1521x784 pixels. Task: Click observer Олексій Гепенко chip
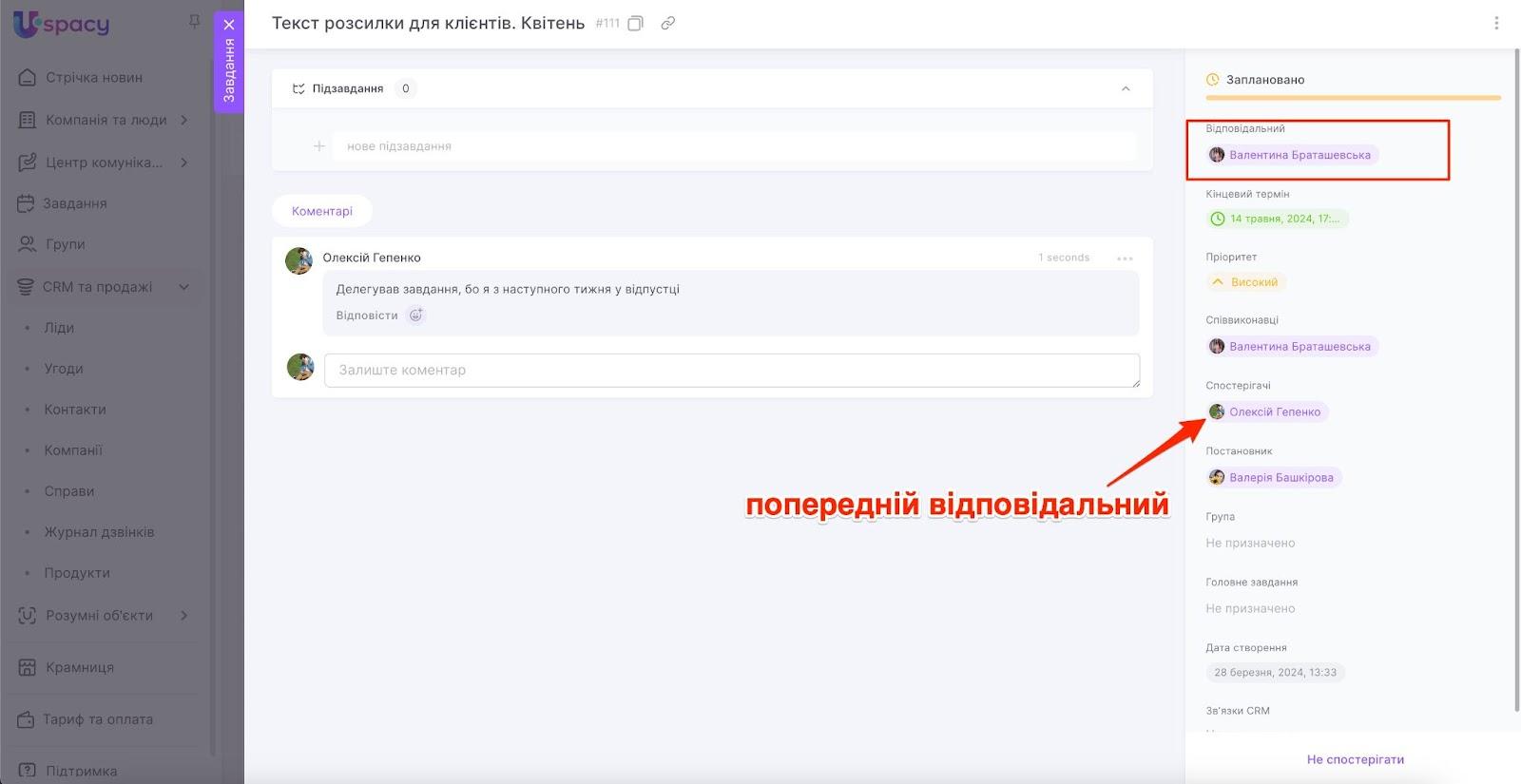(1267, 412)
